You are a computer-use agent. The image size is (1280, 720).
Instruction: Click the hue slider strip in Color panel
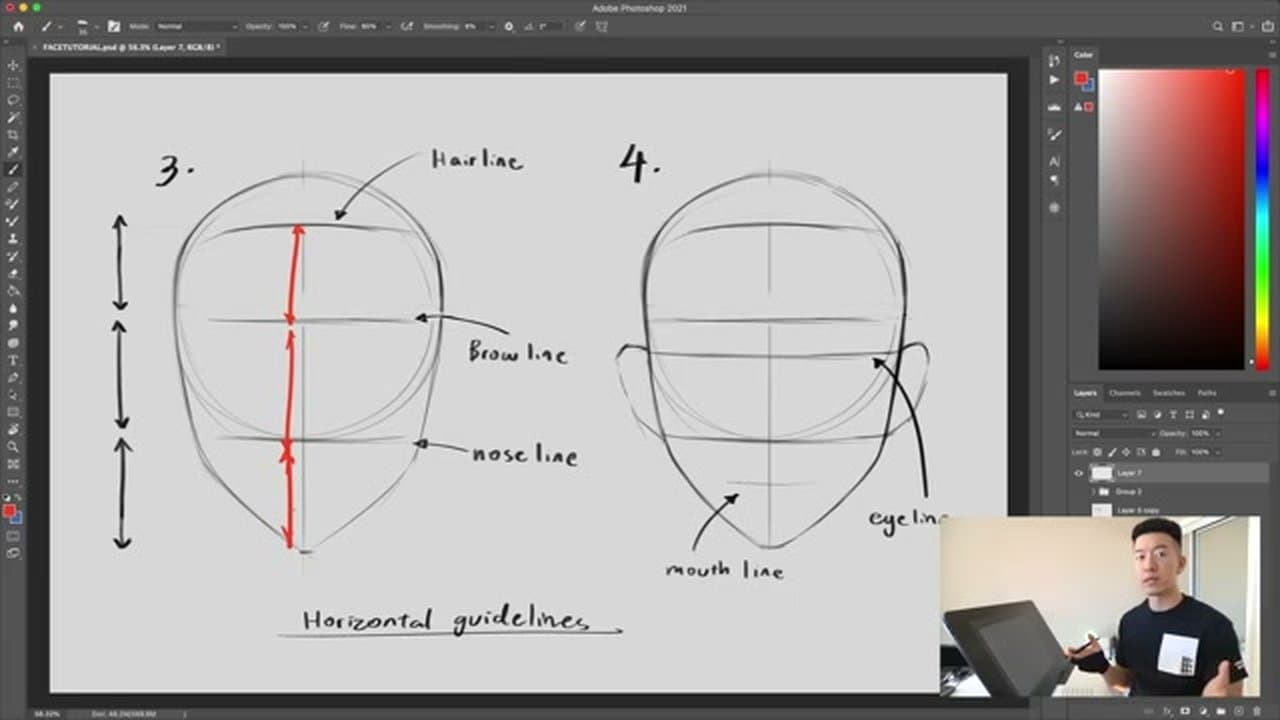pyautogui.click(x=1262, y=218)
